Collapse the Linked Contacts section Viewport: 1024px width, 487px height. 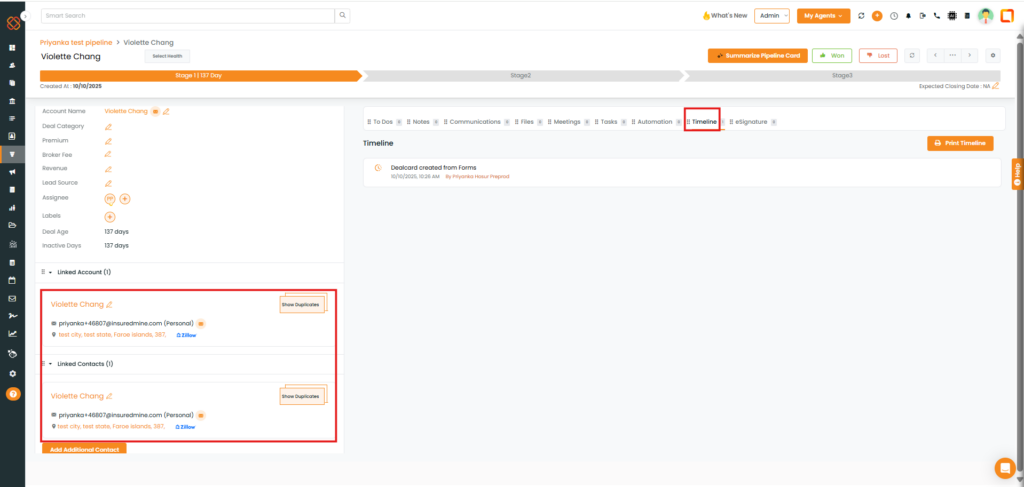[50, 364]
